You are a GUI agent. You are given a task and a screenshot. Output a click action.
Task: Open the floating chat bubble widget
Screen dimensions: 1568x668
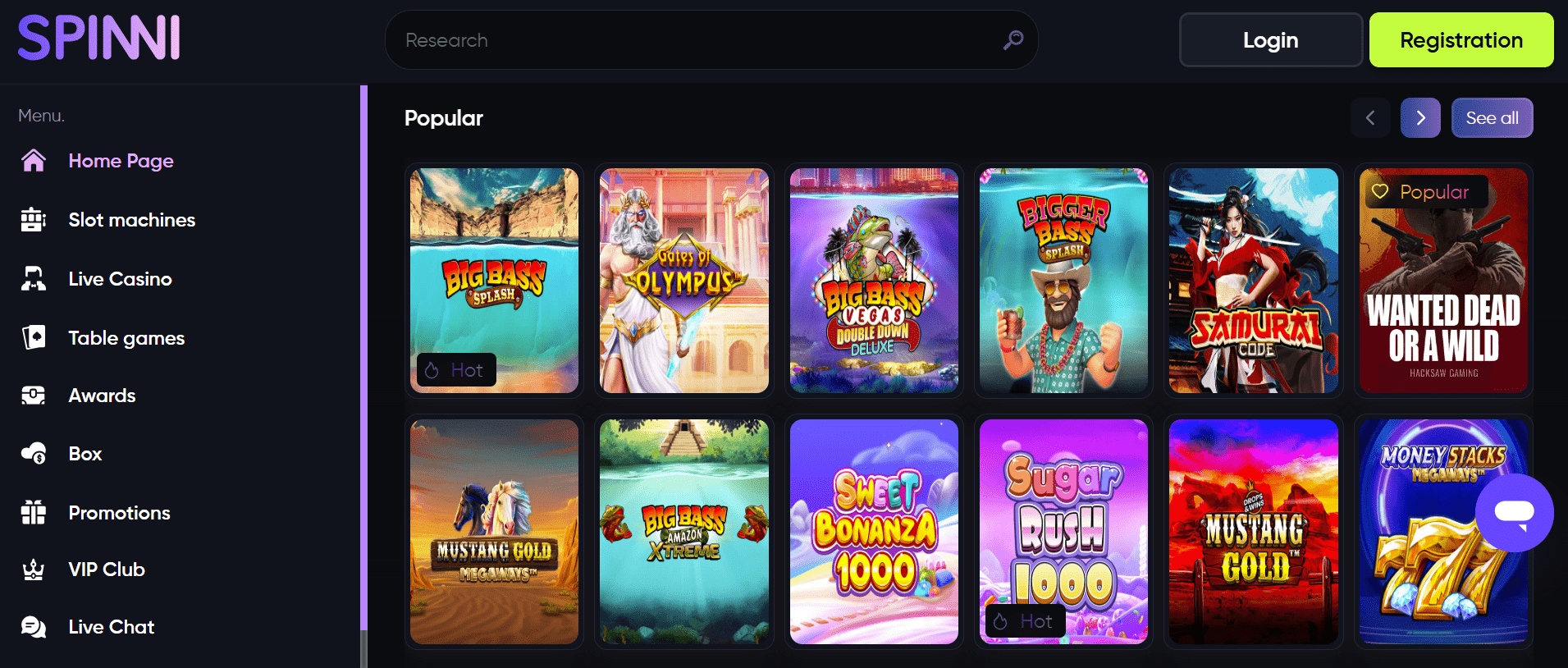coord(1514,513)
